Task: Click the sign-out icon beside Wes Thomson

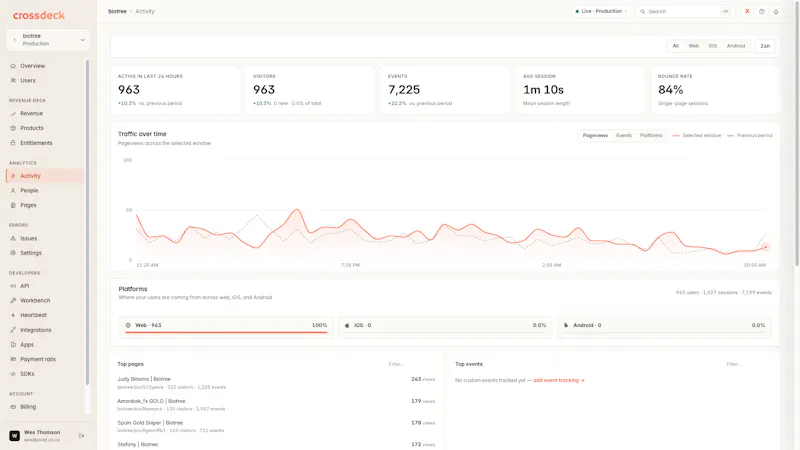Action: tap(82, 436)
